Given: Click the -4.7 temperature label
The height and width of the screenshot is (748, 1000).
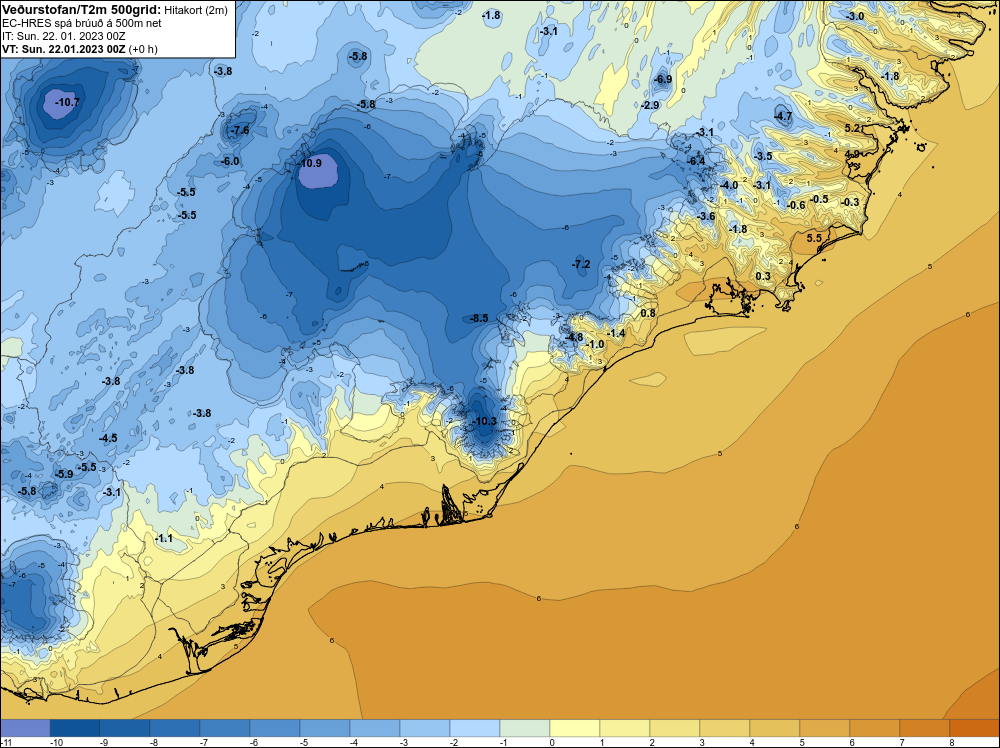Looking at the screenshot, I should click(783, 116).
